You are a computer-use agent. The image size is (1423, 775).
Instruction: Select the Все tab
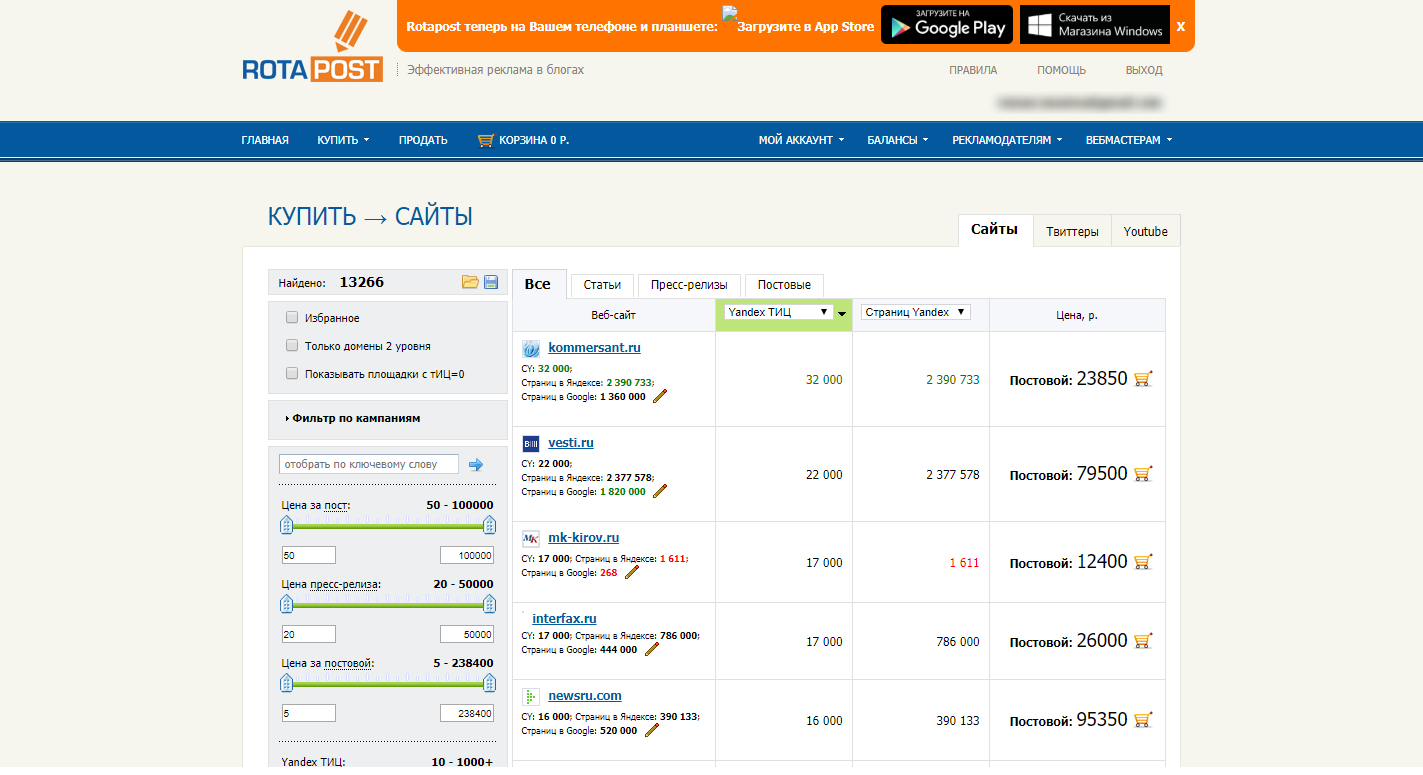pos(538,284)
